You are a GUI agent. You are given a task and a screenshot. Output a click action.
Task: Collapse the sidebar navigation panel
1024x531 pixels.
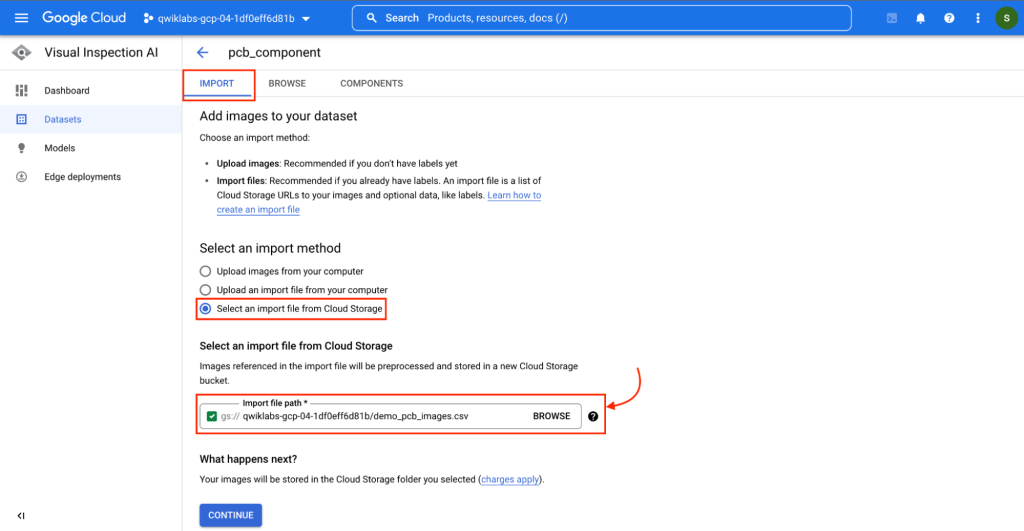point(21,515)
